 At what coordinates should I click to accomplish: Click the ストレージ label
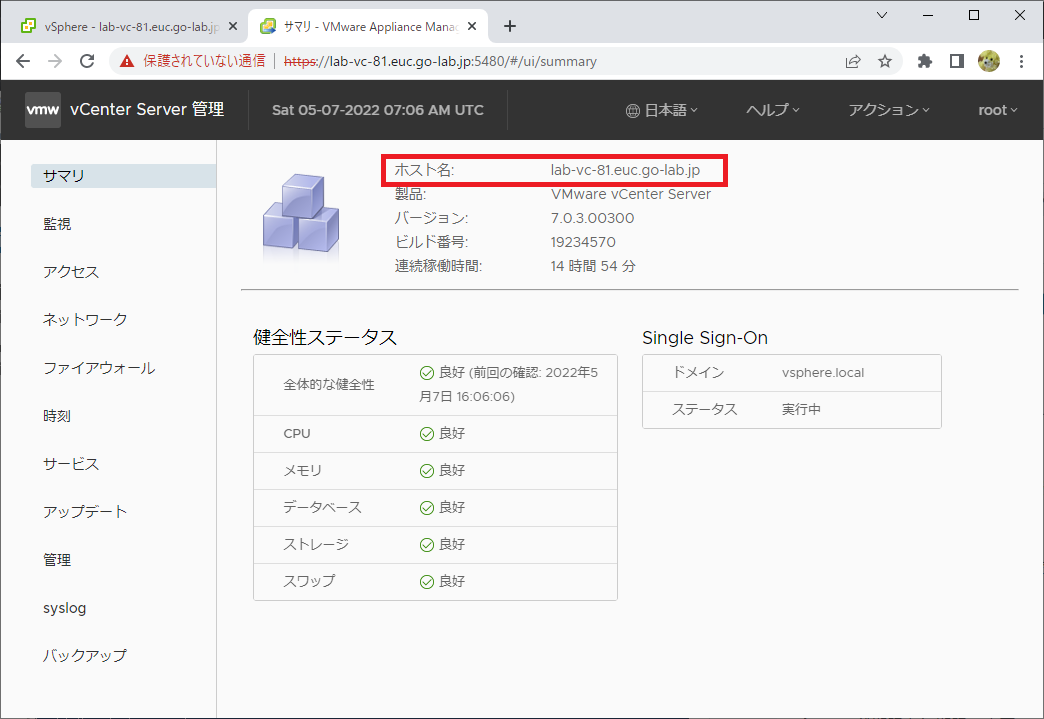[x=316, y=545]
